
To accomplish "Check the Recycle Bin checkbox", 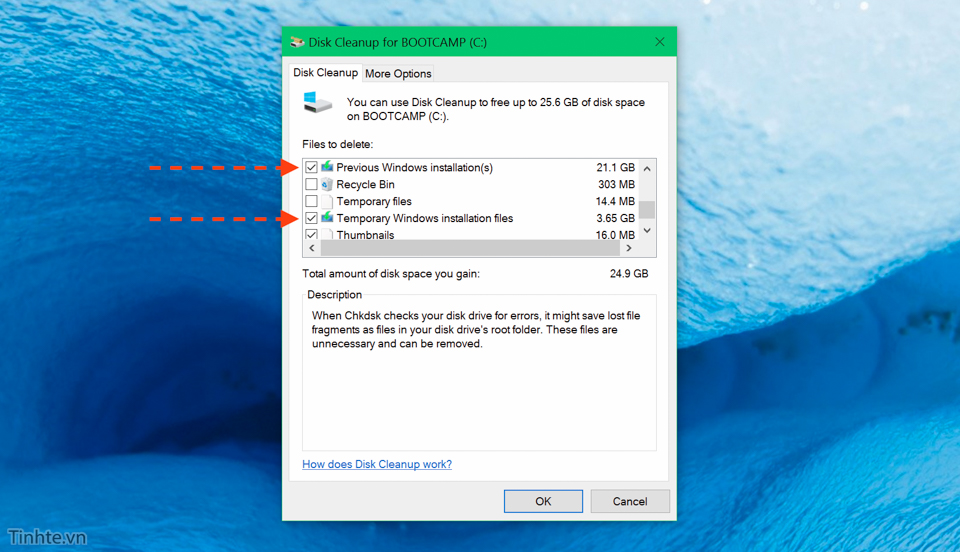I will pyautogui.click(x=311, y=184).
